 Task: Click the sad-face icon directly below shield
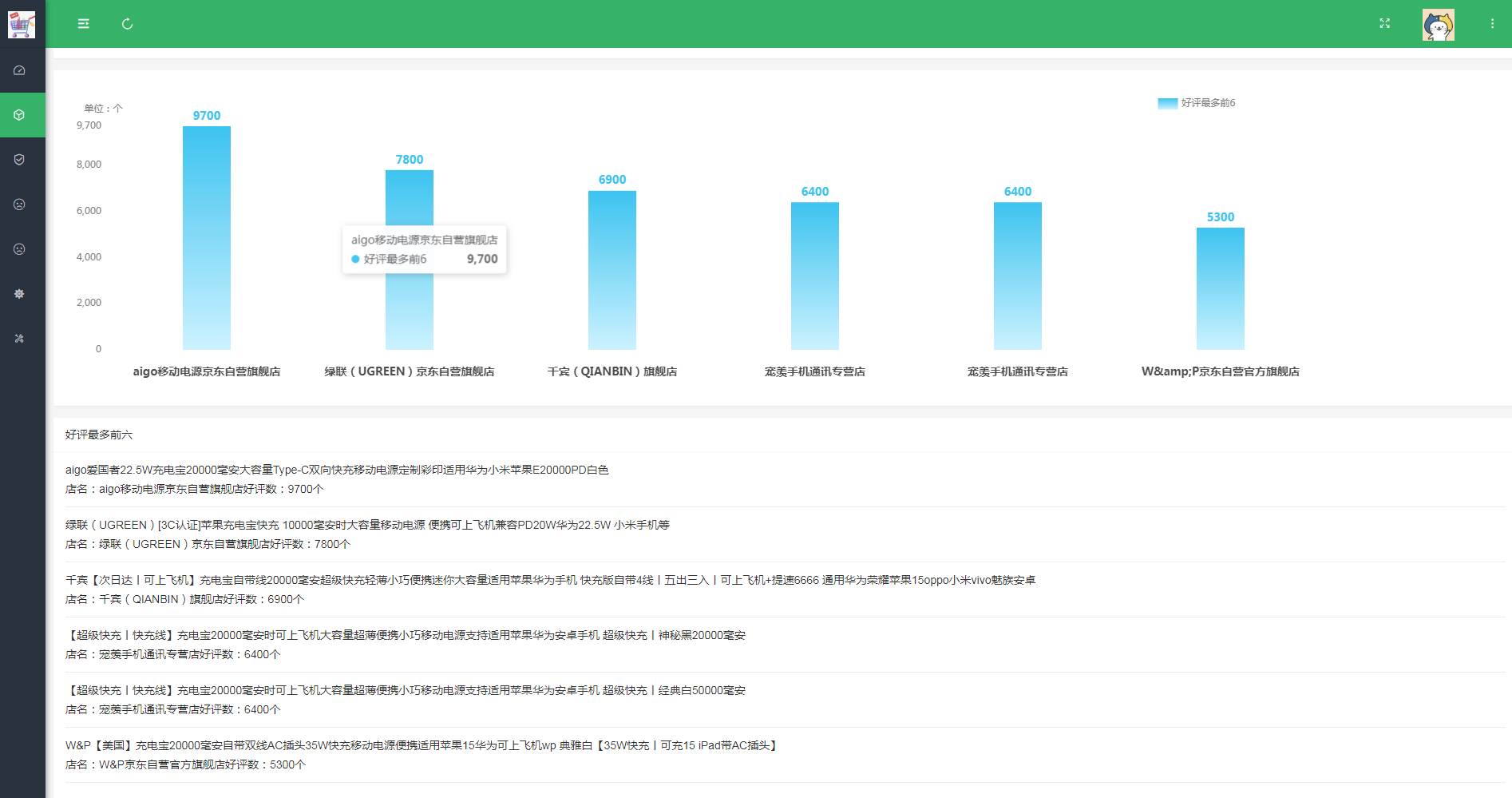[19, 204]
